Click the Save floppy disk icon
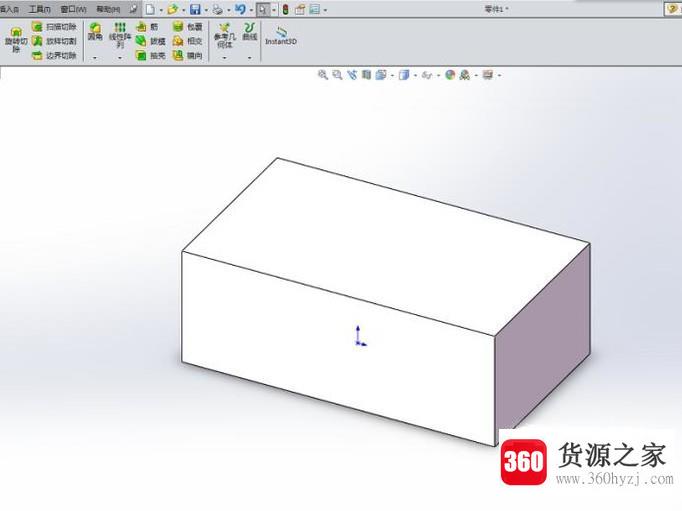This screenshot has height=511, width=682. tap(195, 9)
